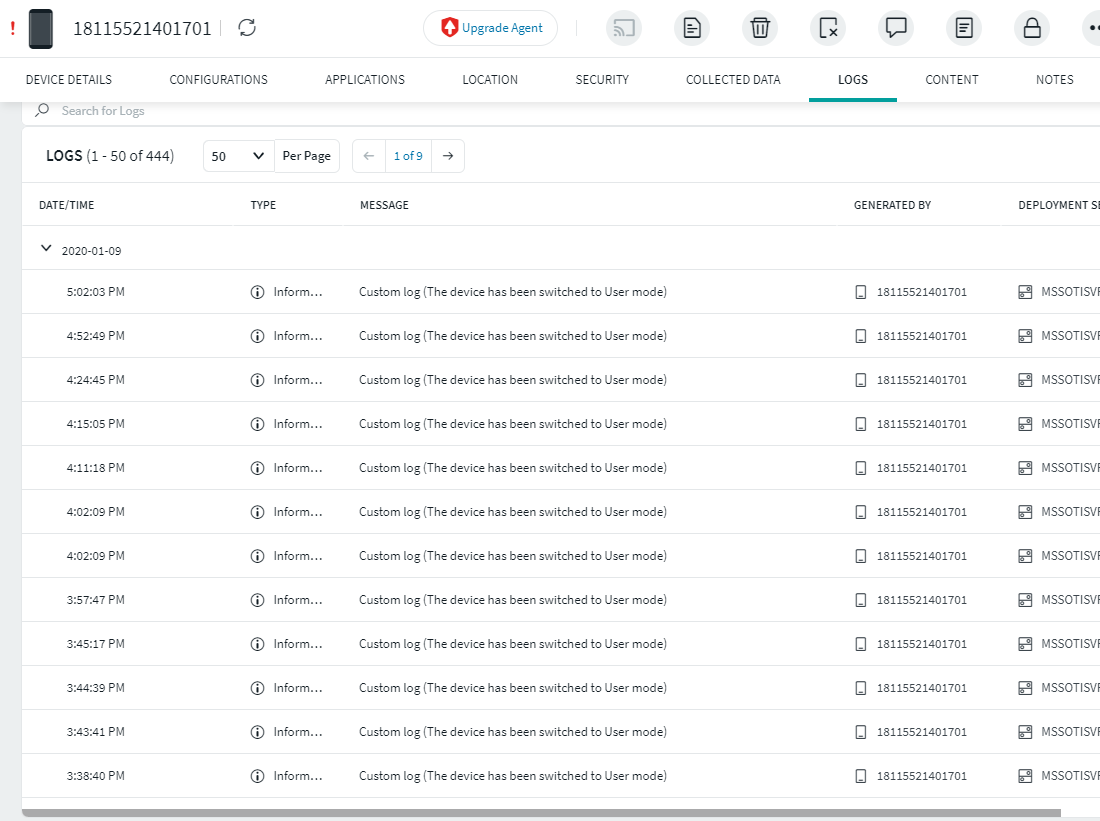The height and width of the screenshot is (821, 1100).
Task: Open the Security tab
Action: (x=602, y=80)
